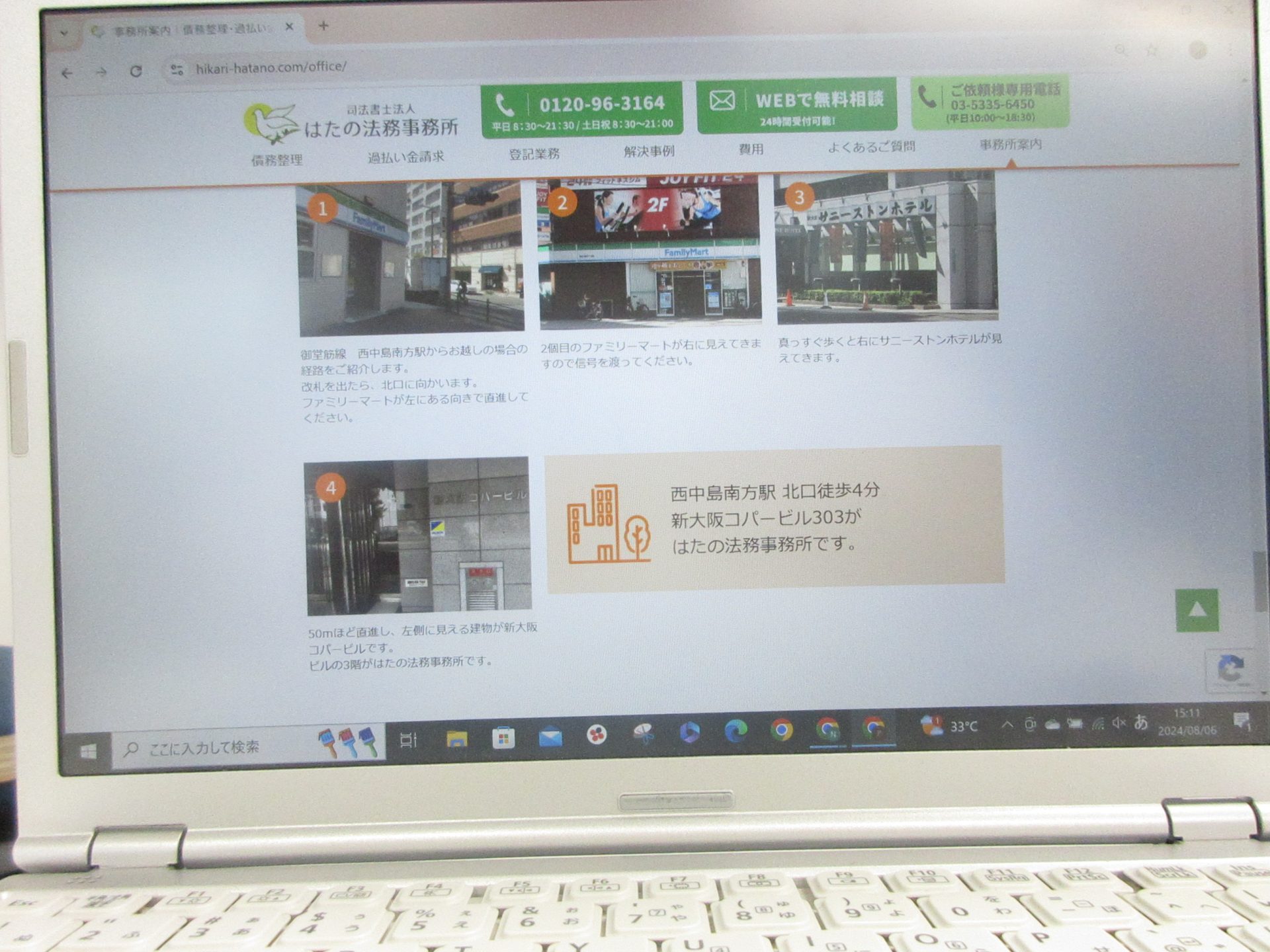The height and width of the screenshot is (952, 1270).
Task: Click the Wi-Fi network tray icon
Action: pyautogui.click(x=1097, y=723)
